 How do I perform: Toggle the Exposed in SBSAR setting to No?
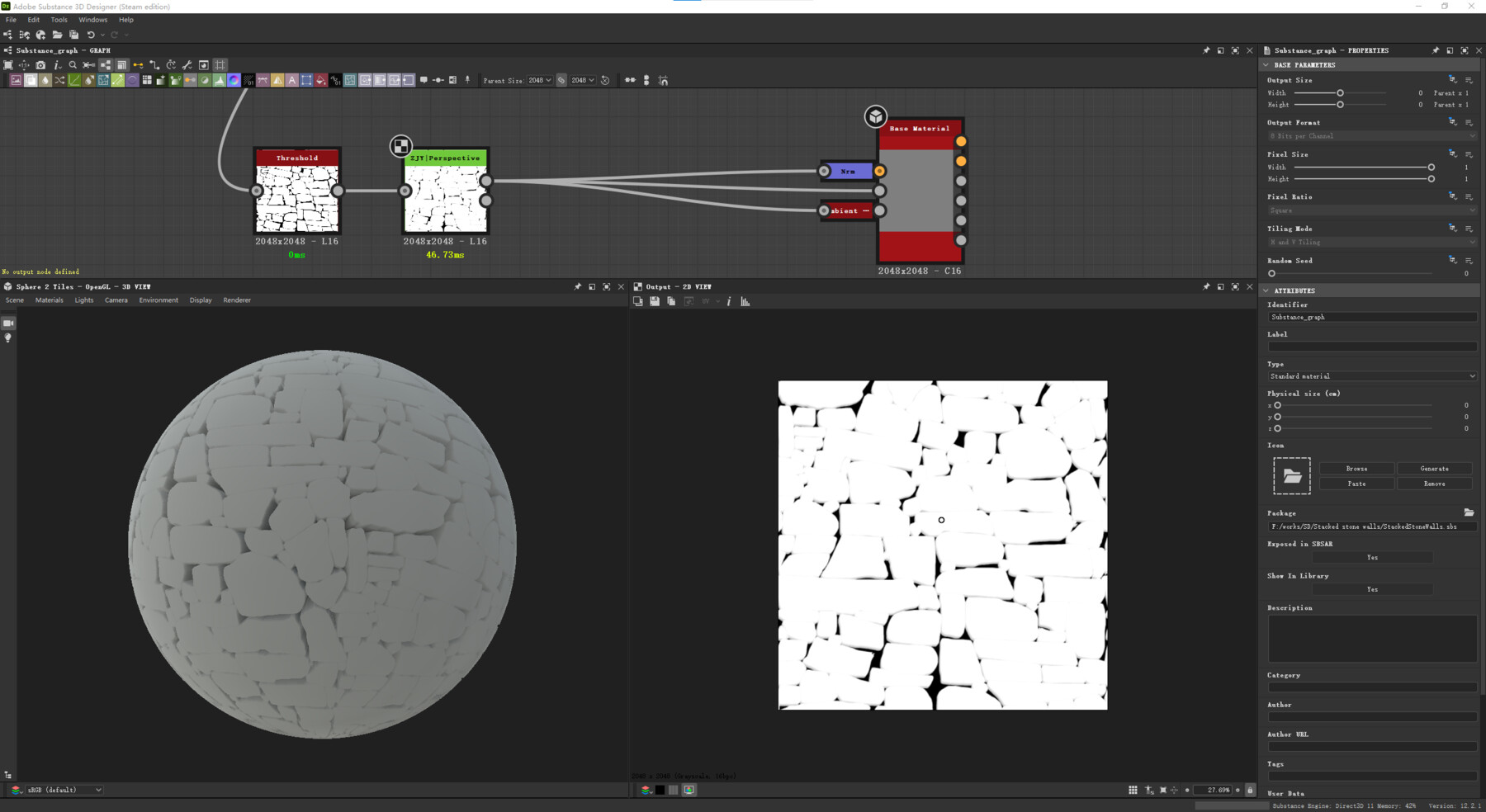point(1372,557)
